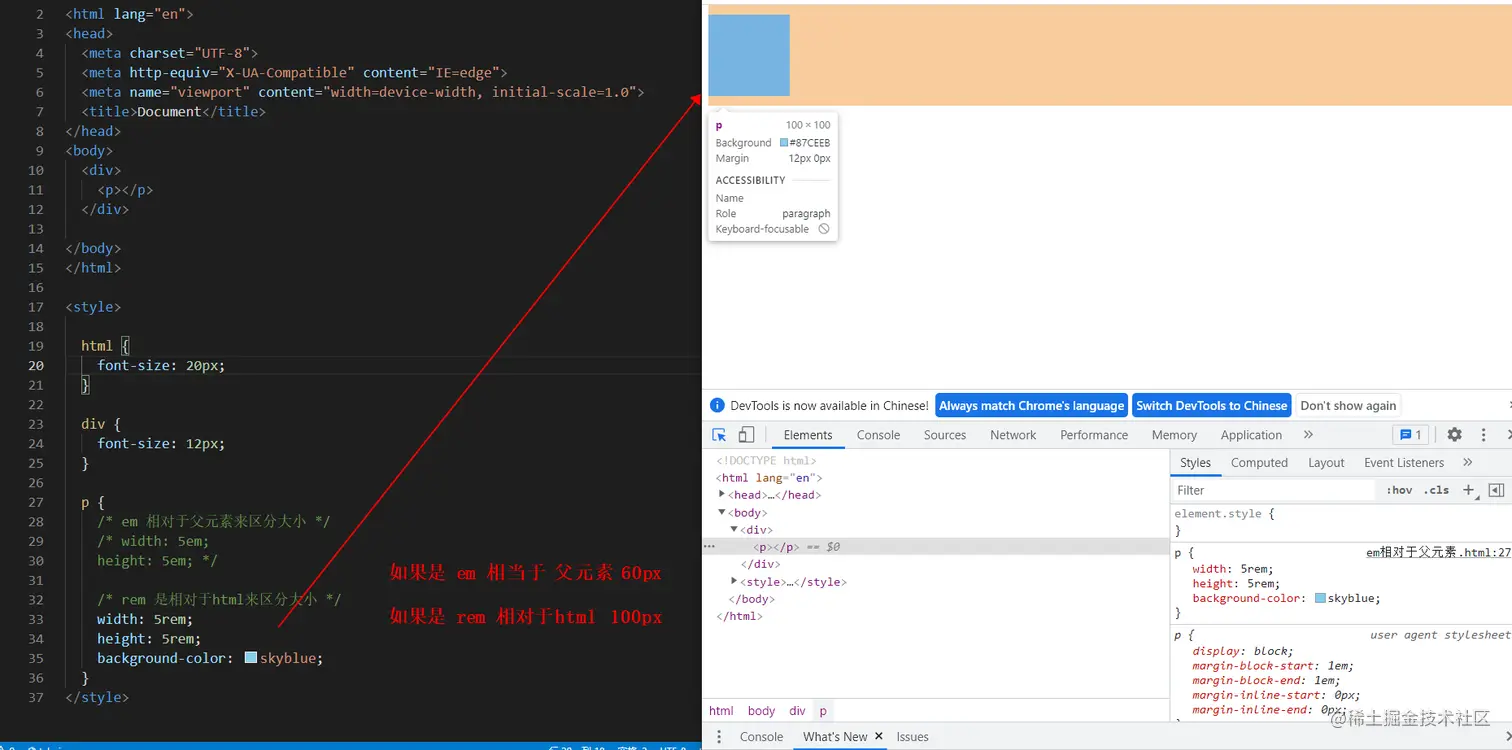Click Don't show again button

pyautogui.click(x=1348, y=406)
